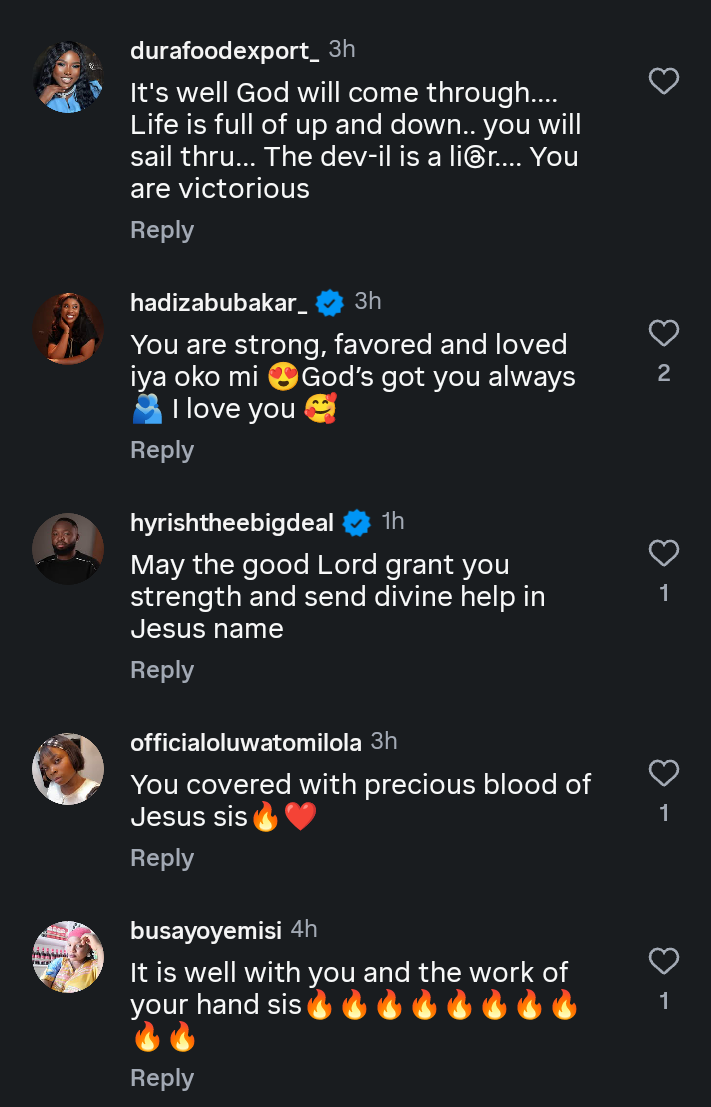This screenshot has width=711, height=1107.
Task: Visit hadizabubakar_ username link
Action: point(221,303)
